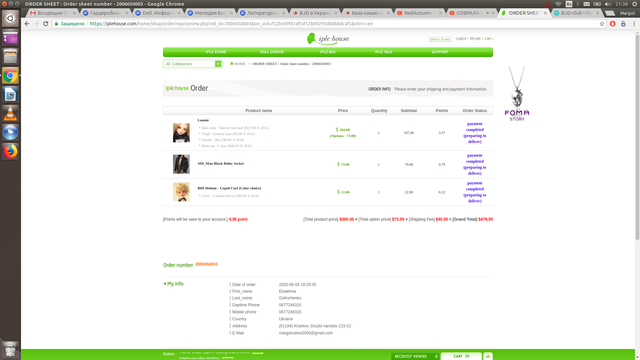
Task: Go back with the browser back arrow
Action: click(27, 24)
